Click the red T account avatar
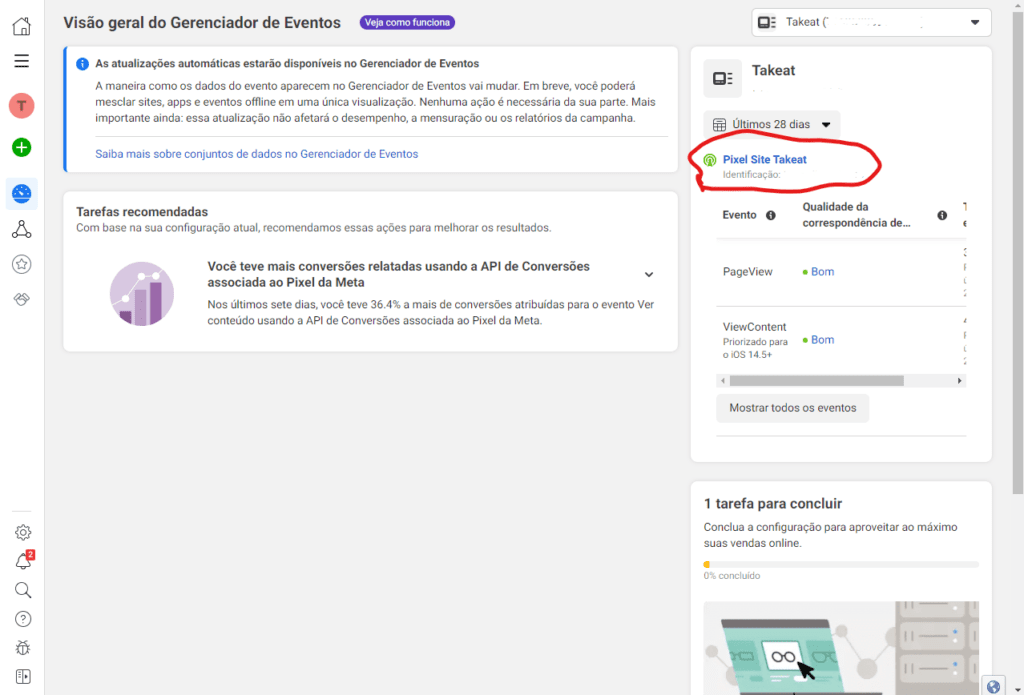This screenshot has width=1024, height=695. [22, 106]
